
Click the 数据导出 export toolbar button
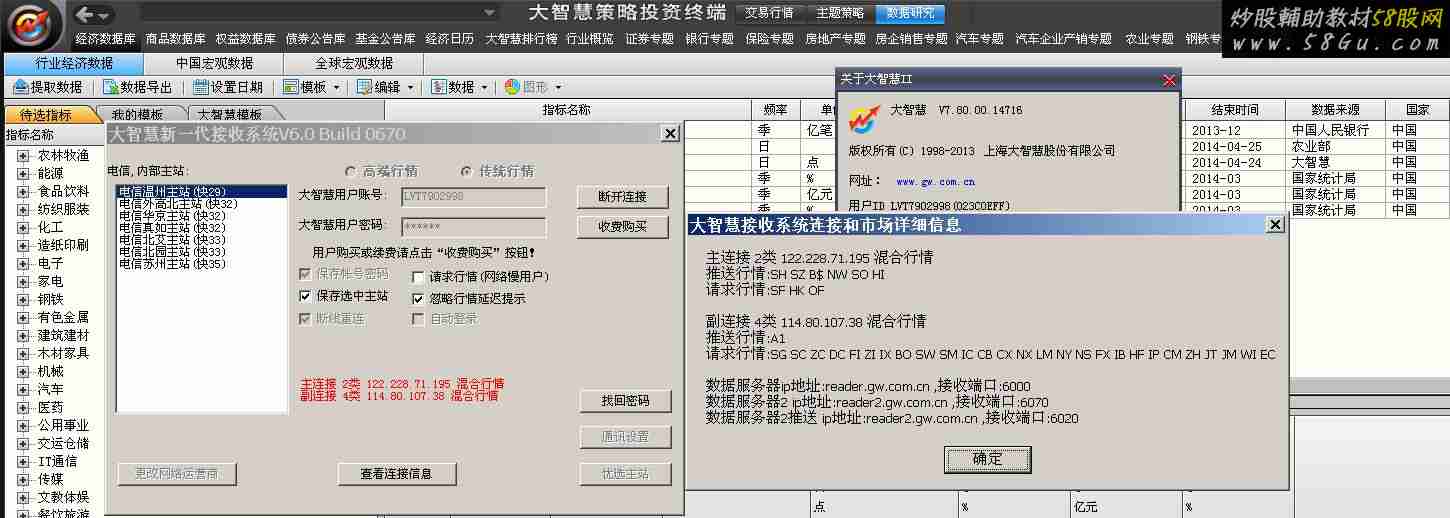138,87
